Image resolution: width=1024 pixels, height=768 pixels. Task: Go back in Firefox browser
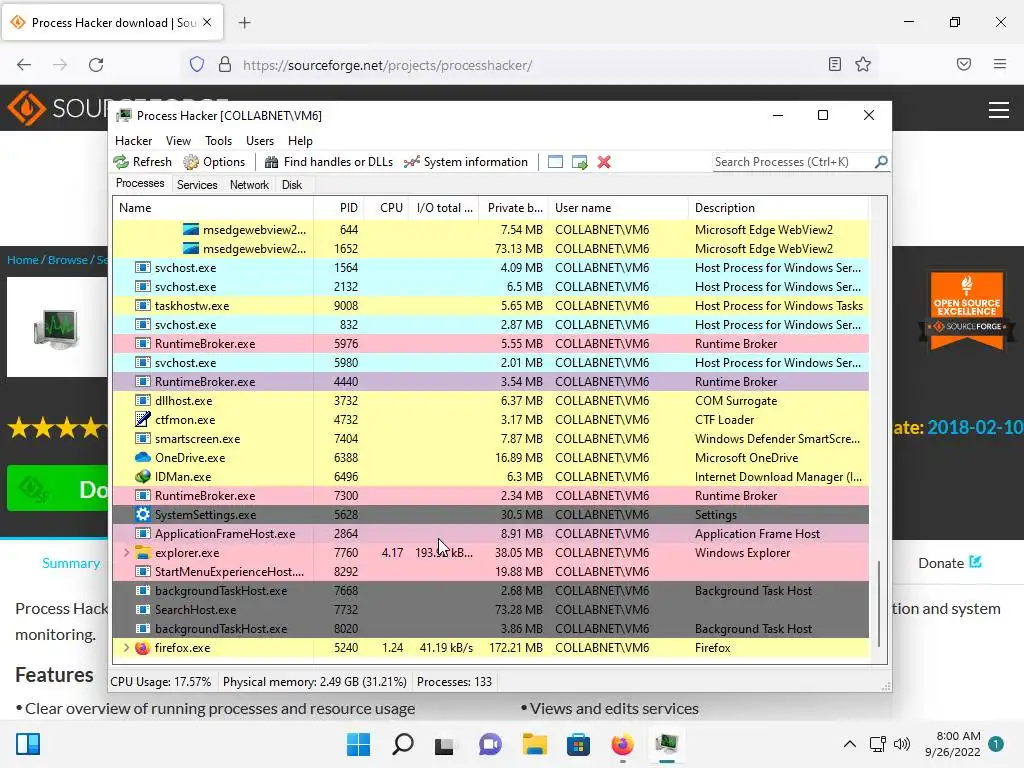coord(24,65)
